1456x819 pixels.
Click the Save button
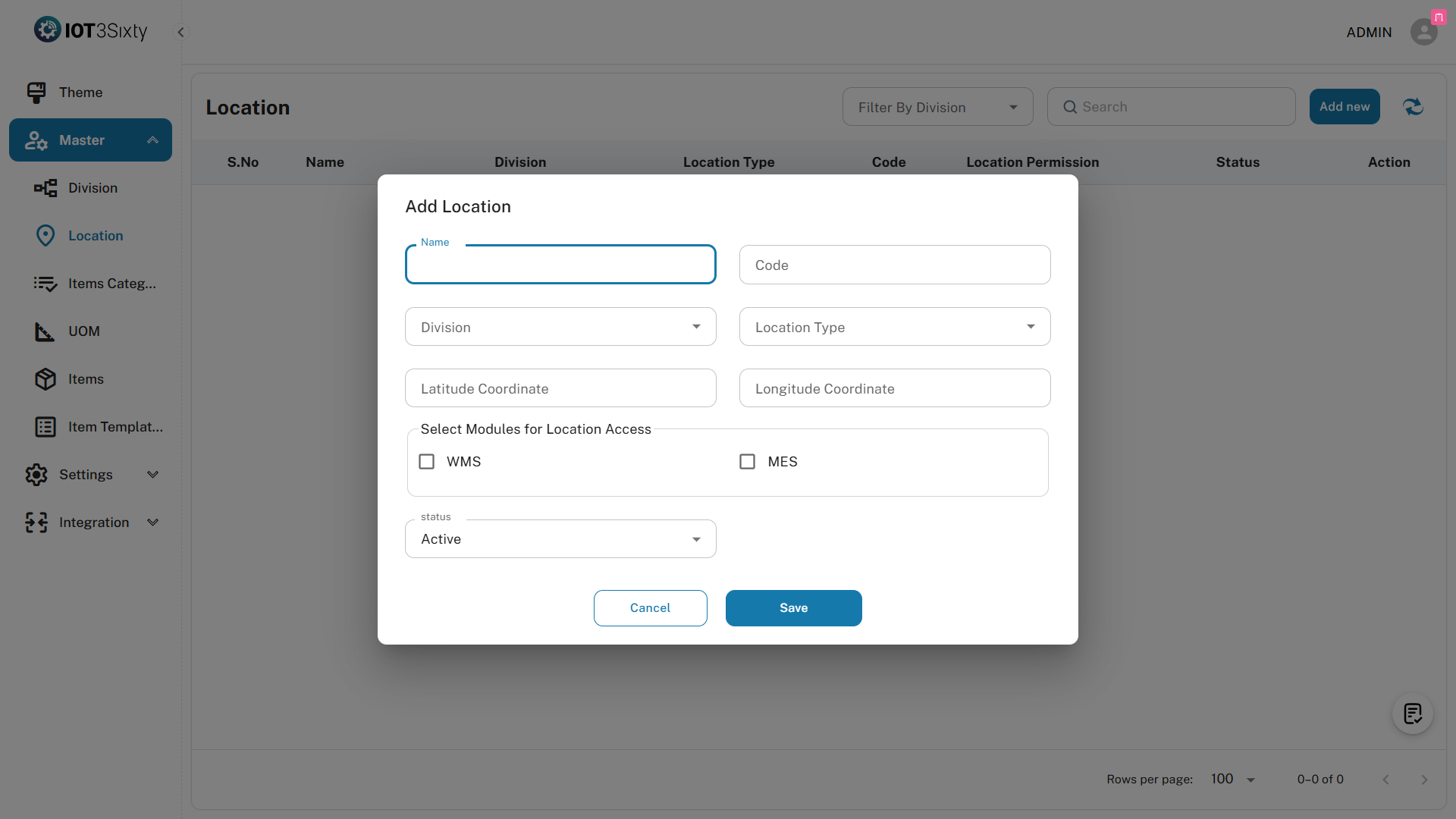point(793,608)
